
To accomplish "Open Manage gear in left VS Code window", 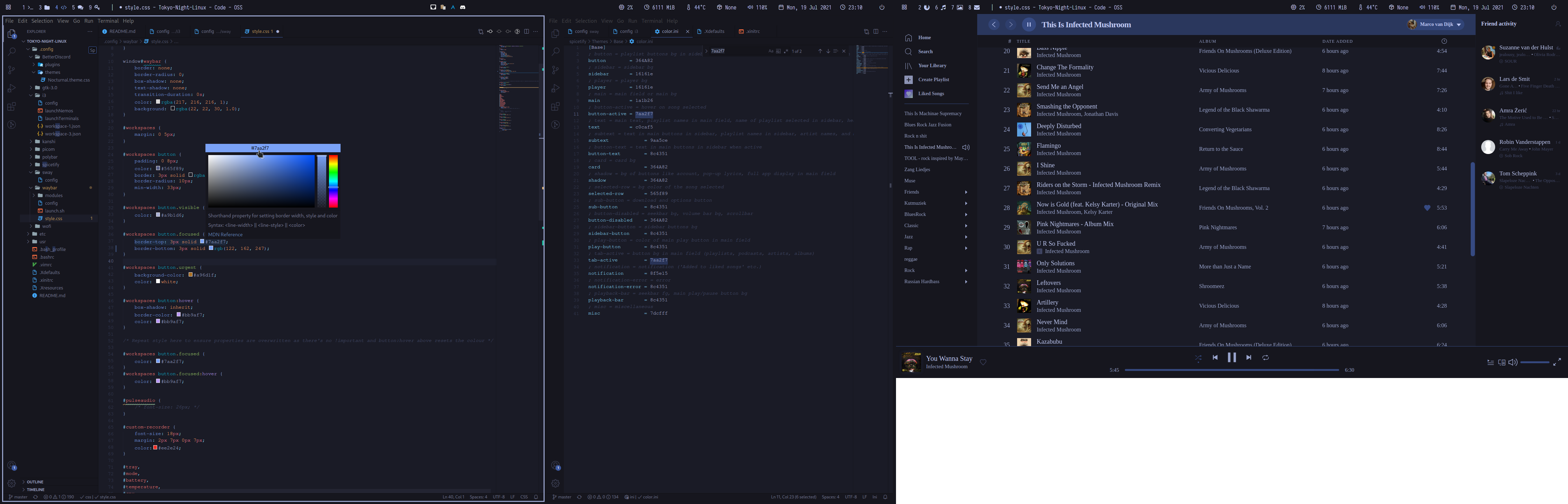I will pos(12,483).
